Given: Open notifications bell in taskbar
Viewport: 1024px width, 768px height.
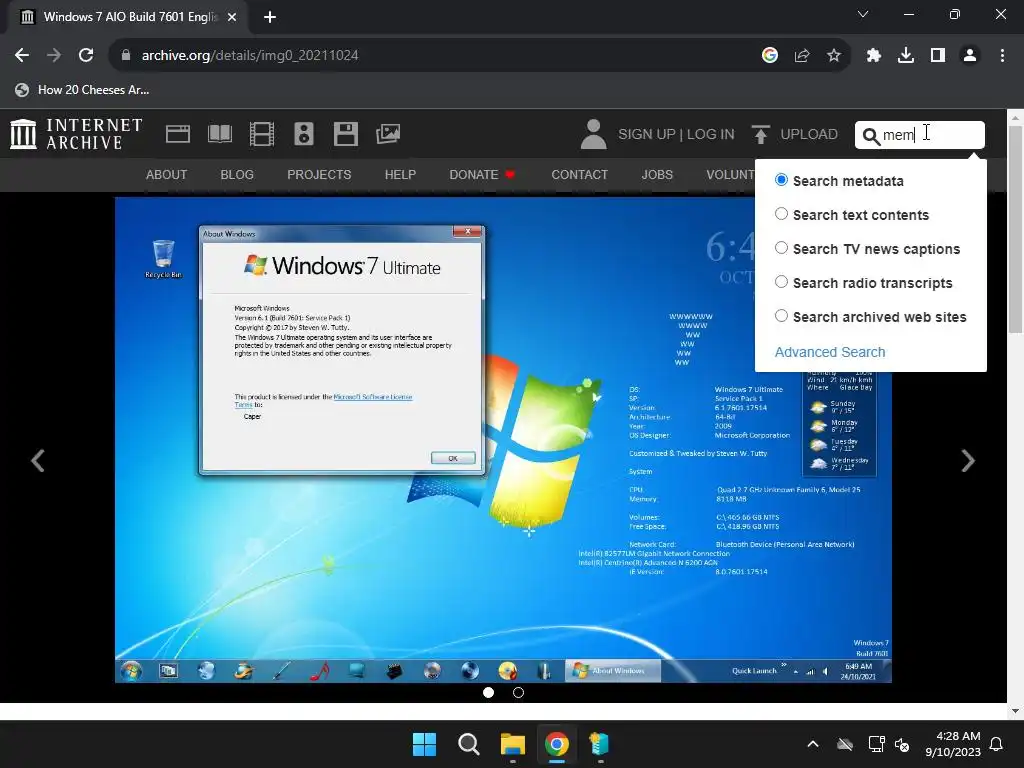Looking at the screenshot, I should (x=997, y=744).
